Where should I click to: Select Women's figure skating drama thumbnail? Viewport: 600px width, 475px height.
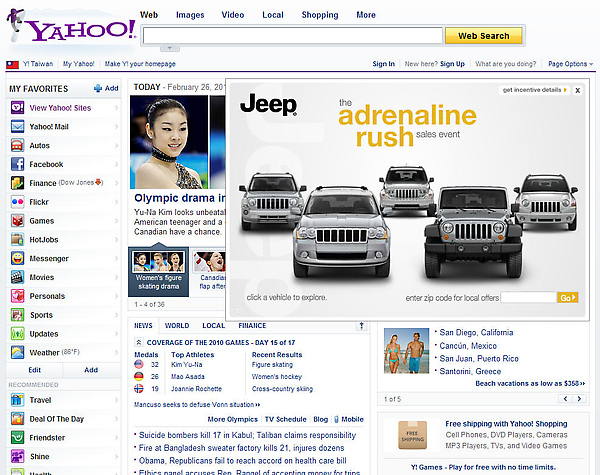pyautogui.click(x=158, y=272)
